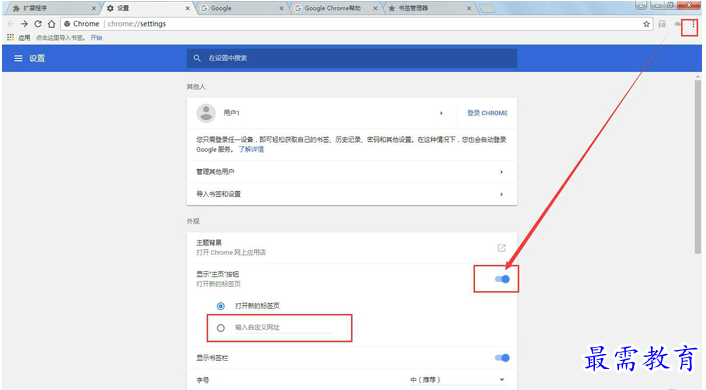Click the search magnifier icon in settings
This screenshot has height=390, width=706.
(x=197, y=58)
